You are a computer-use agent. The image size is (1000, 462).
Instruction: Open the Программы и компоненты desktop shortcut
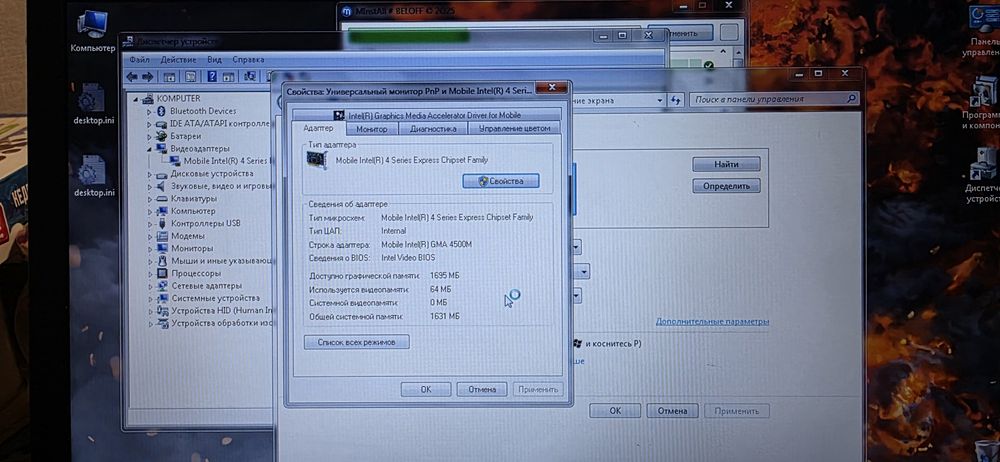[x=983, y=102]
